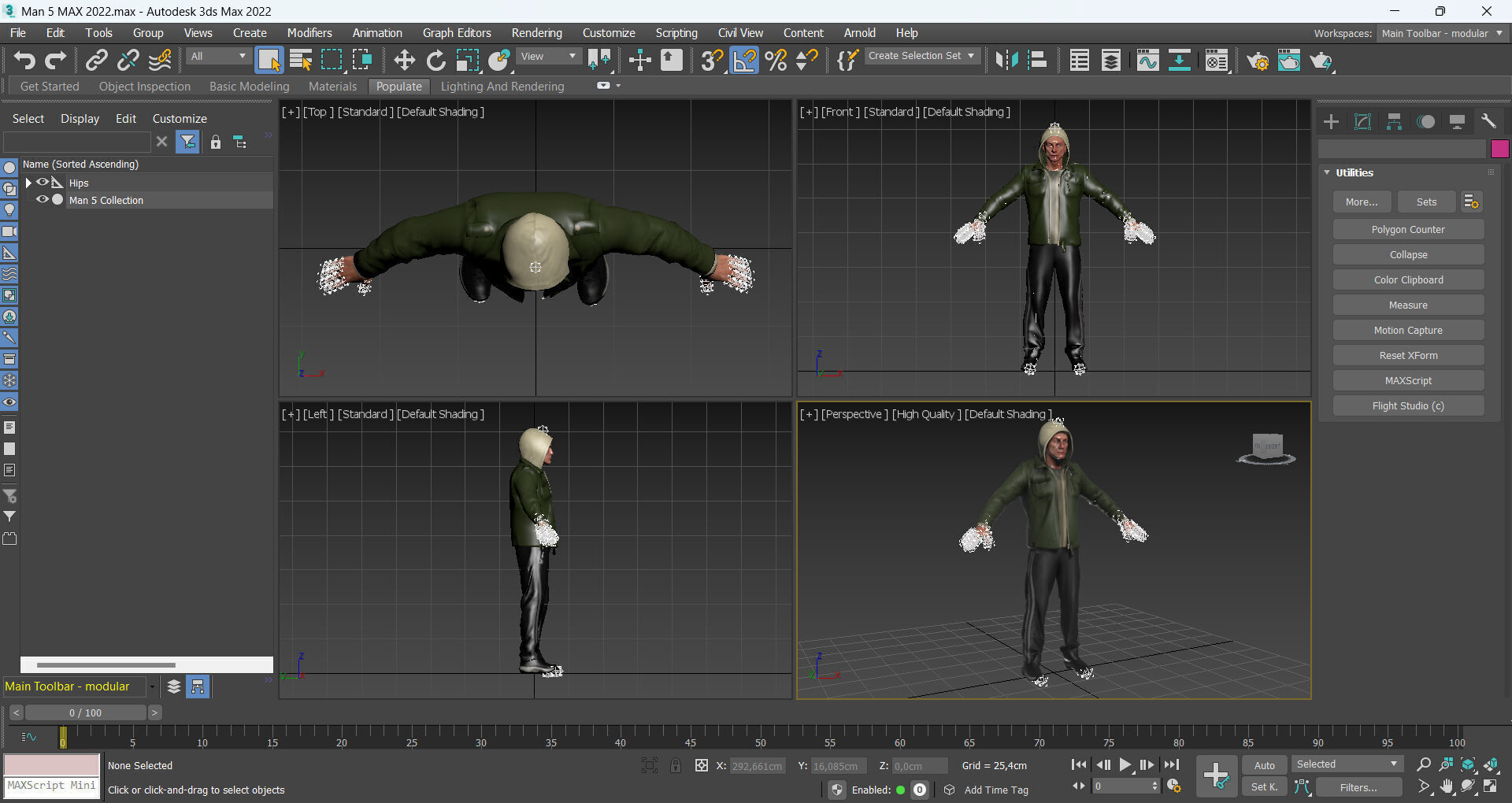The height and width of the screenshot is (803, 1512).
Task: Open the Rendering menu
Action: (x=537, y=33)
